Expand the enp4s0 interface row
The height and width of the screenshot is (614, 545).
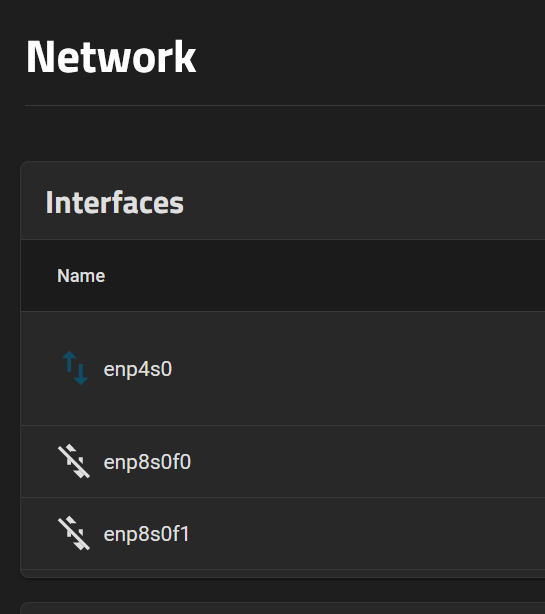point(283,368)
